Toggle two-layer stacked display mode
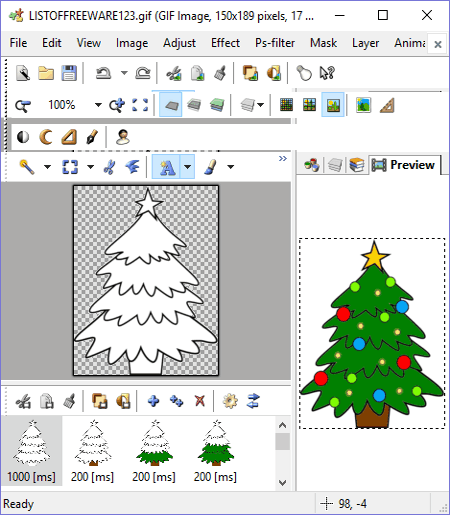450x515 pixels. click(194, 105)
